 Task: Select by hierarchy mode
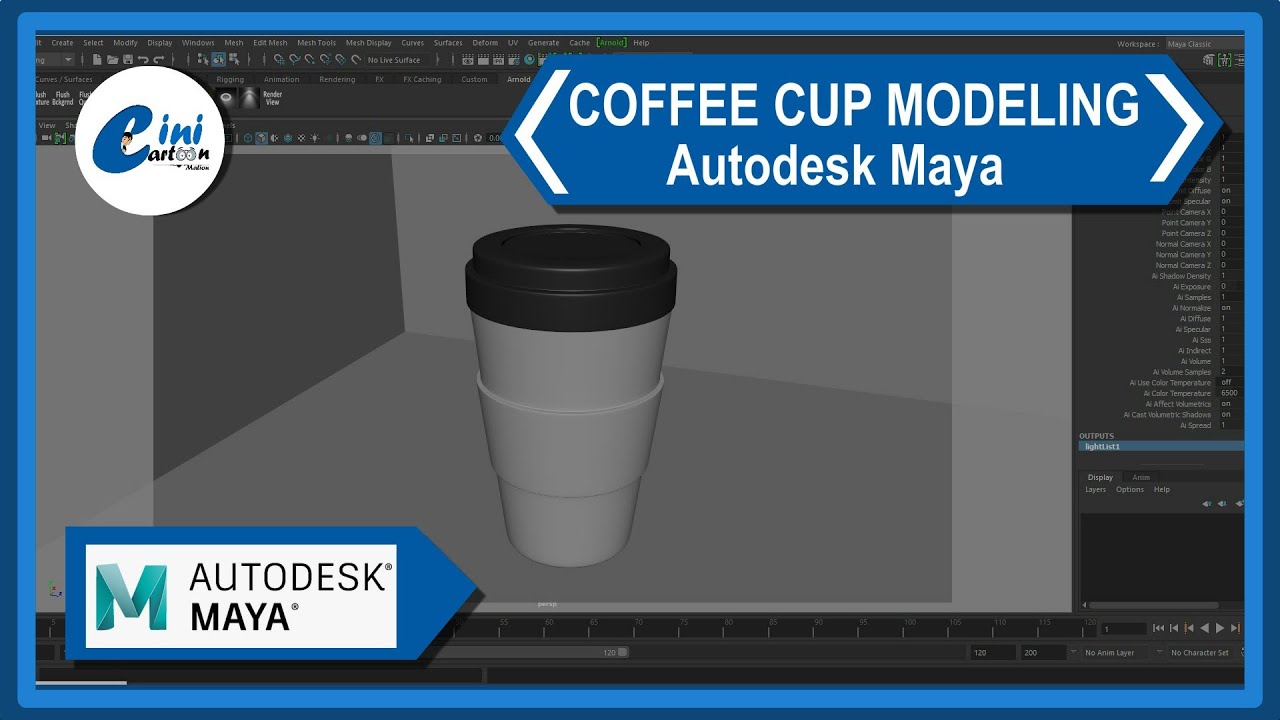(203, 60)
